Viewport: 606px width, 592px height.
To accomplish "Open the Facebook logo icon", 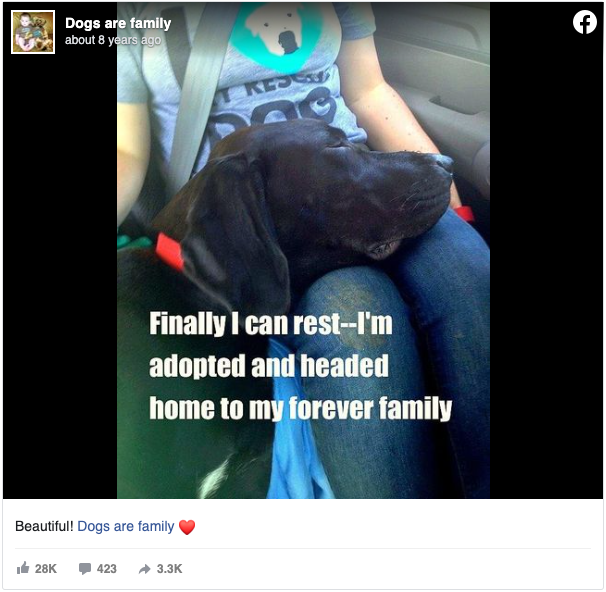I will [585, 23].
